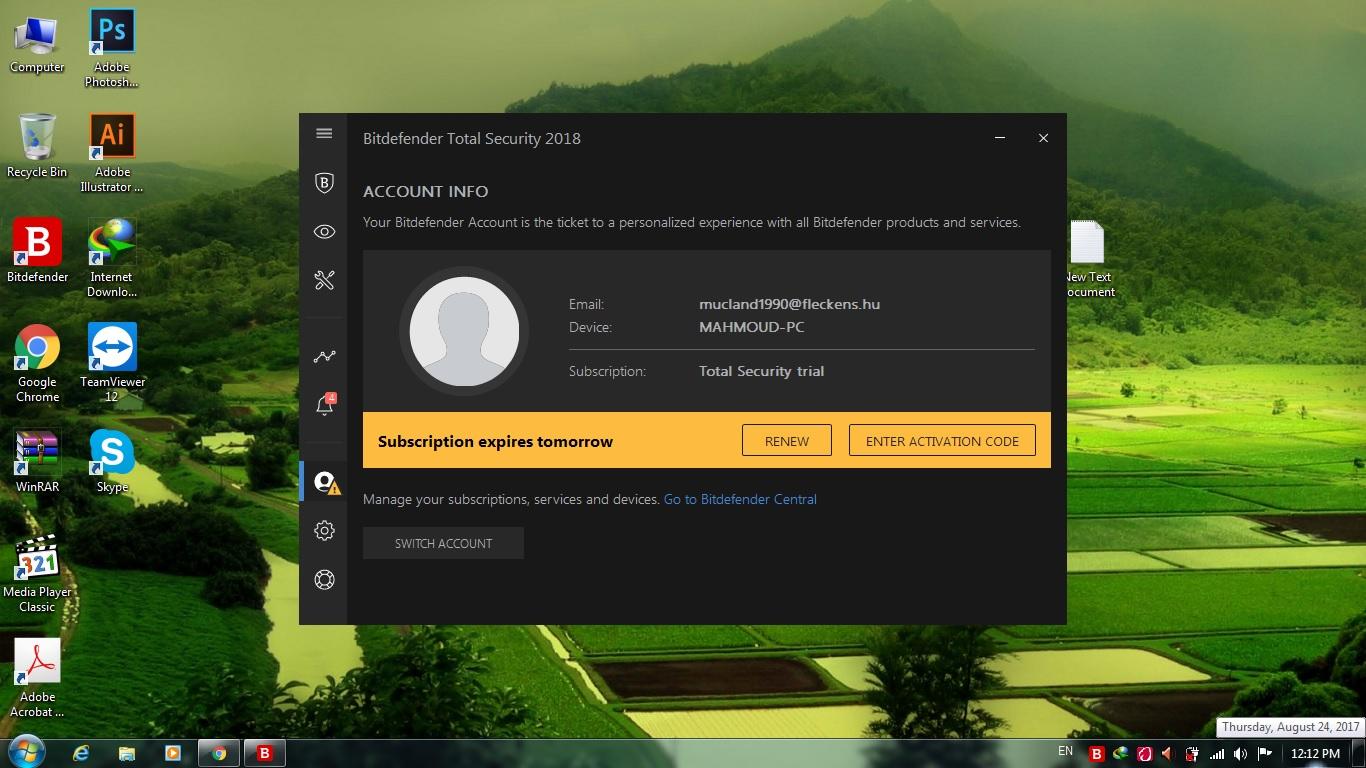This screenshot has width=1366, height=768.
Task: Click the Subscription expires tomorrow text
Action: coord(495,441)
